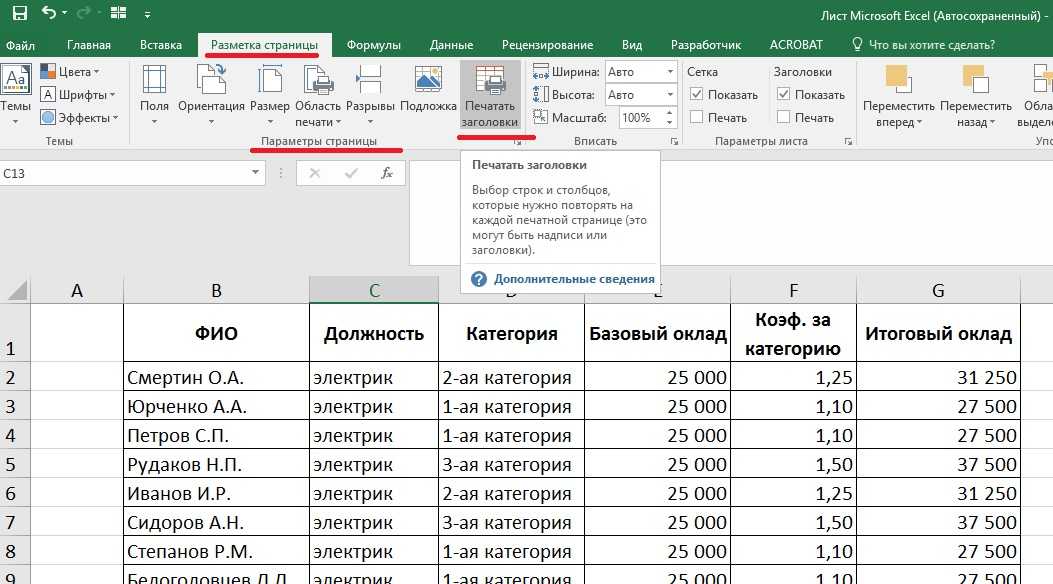Click cell with Смертин О.А.
The width and height of the screenshot is (1053, 584).
coord(216,377)
